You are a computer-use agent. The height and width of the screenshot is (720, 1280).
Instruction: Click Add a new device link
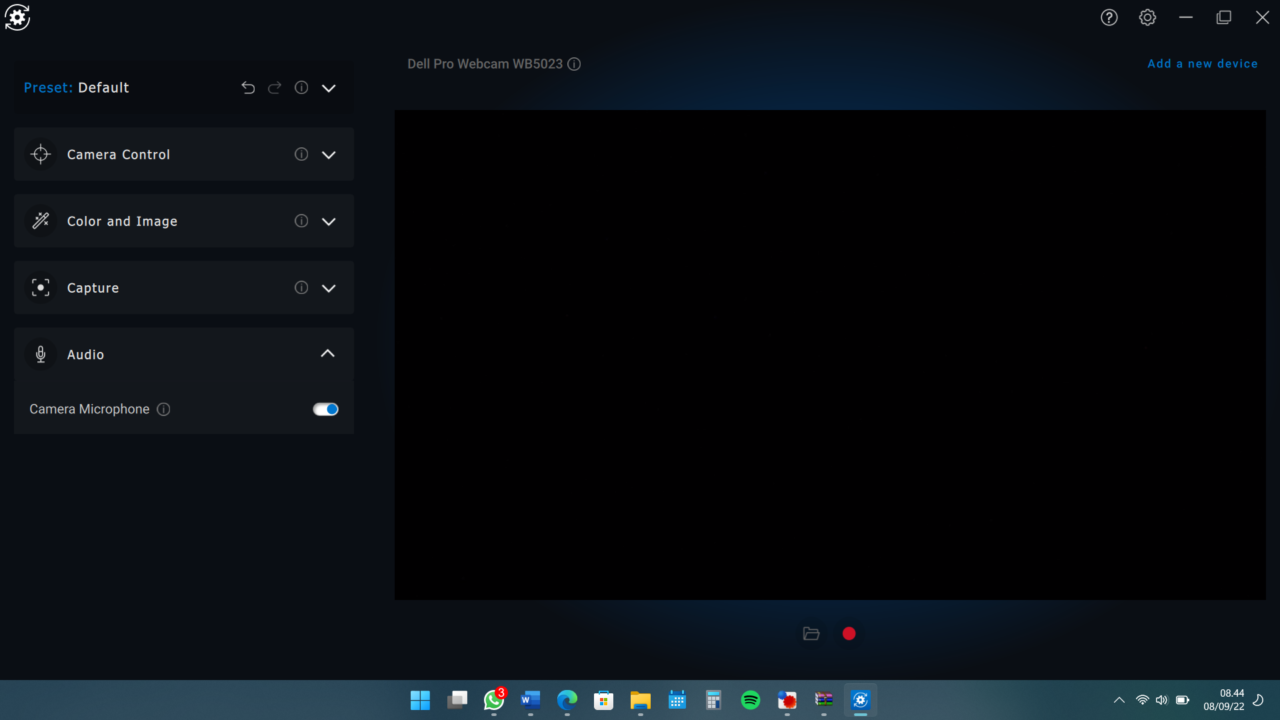click(1202, 64)
